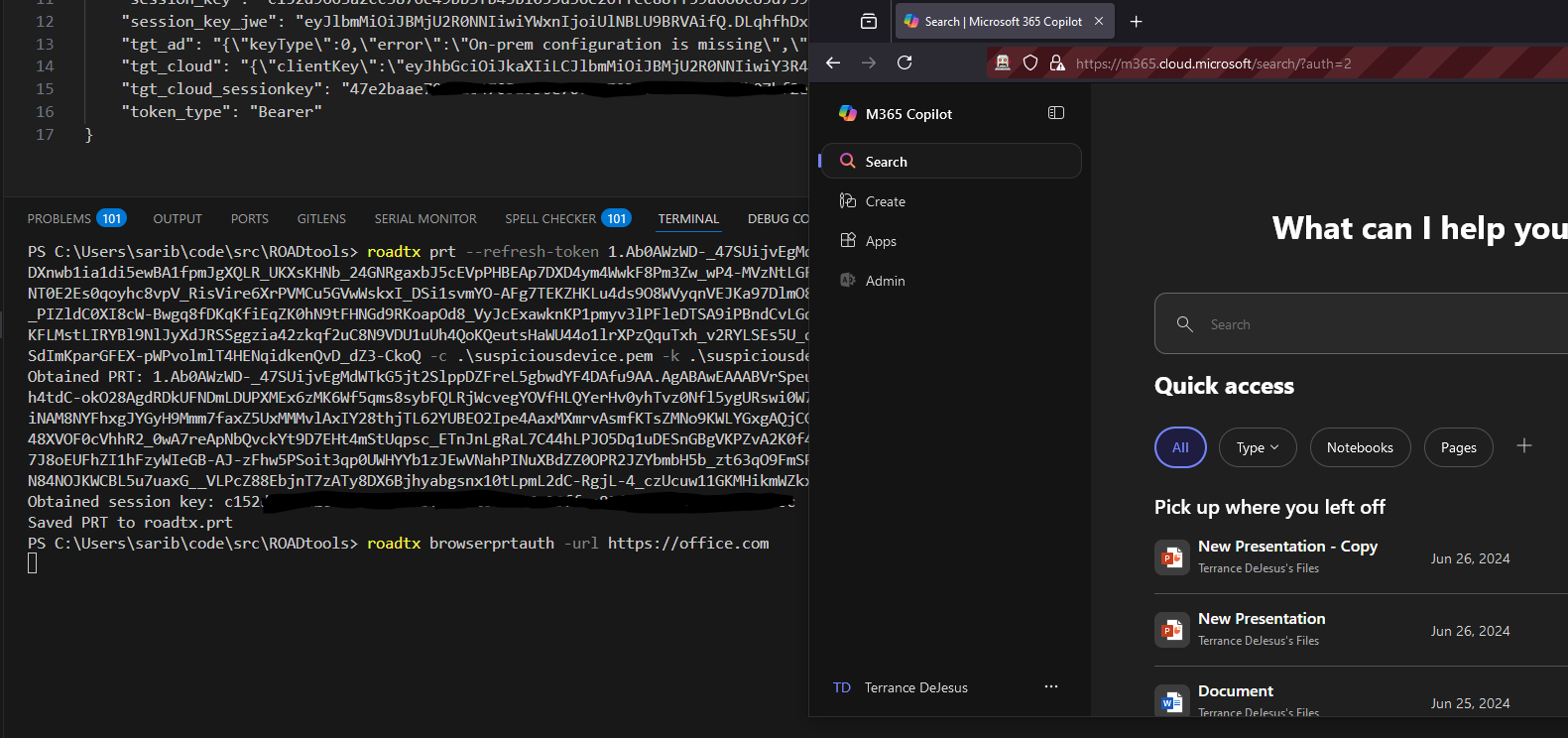Reload the Microsoft 365 Copilot page
The height and width of the screenshot is (738, 1568).
coord(905,62)
